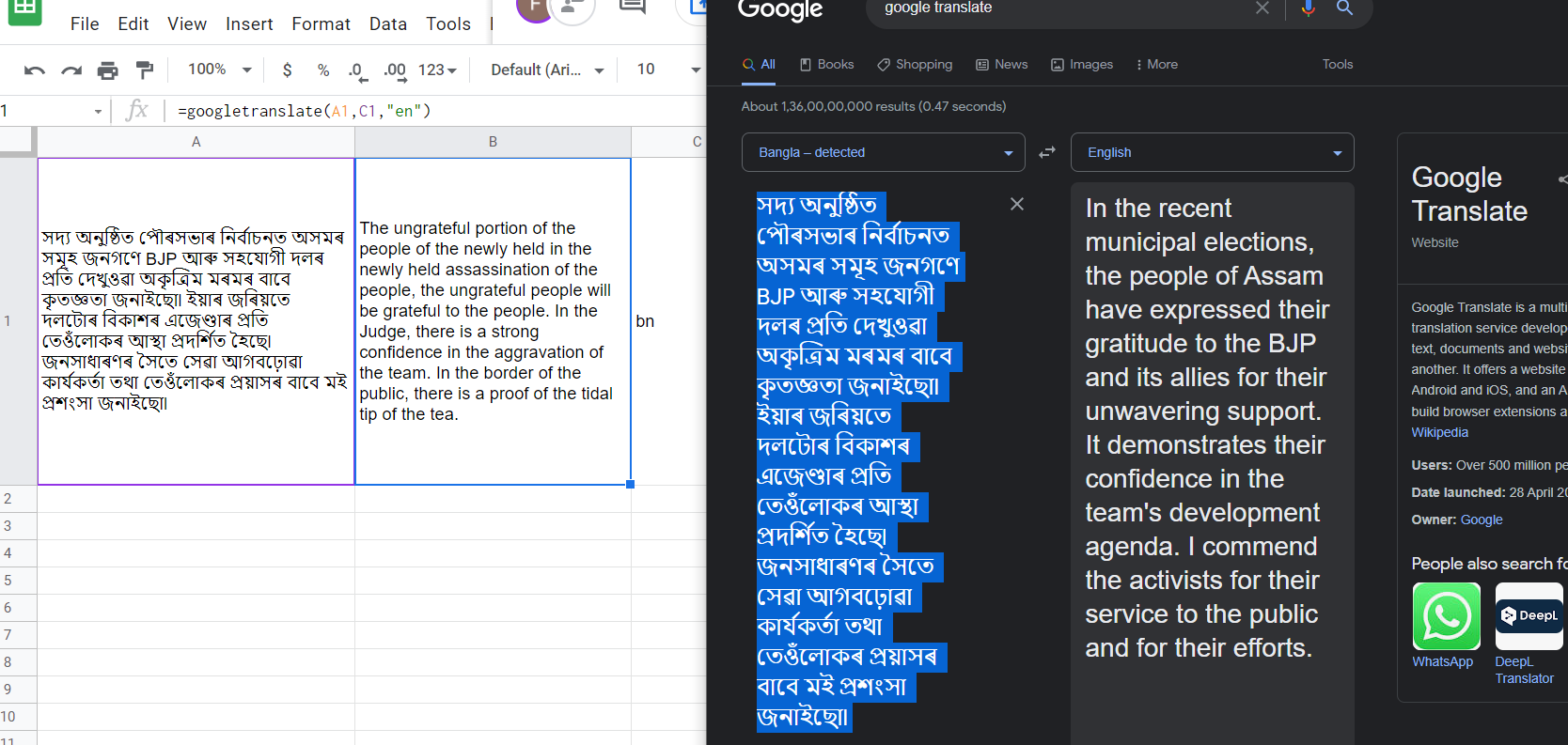Screen dimensions: 1568x745
Task: Select row 5 header
Action: pos(18,581)
